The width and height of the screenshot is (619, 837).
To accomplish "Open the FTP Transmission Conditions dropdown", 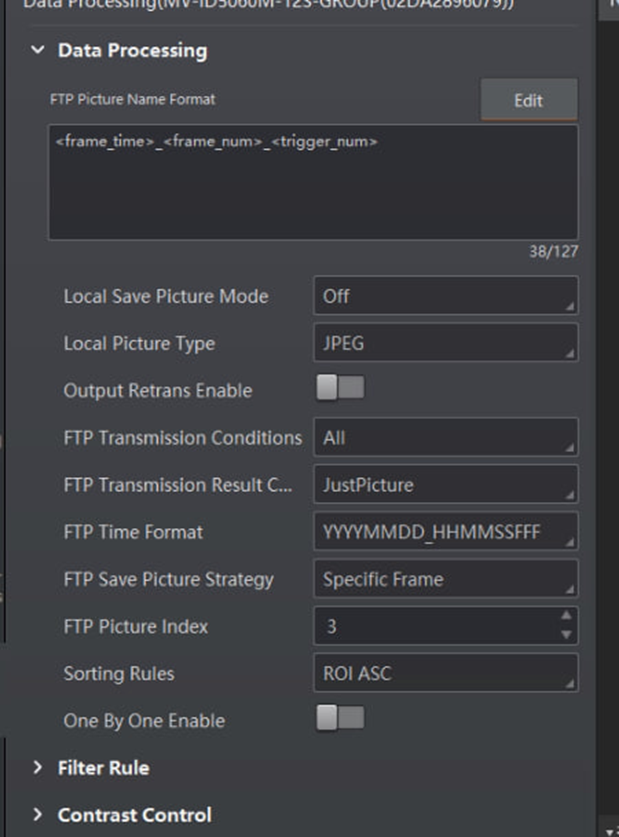I will 445,438.
